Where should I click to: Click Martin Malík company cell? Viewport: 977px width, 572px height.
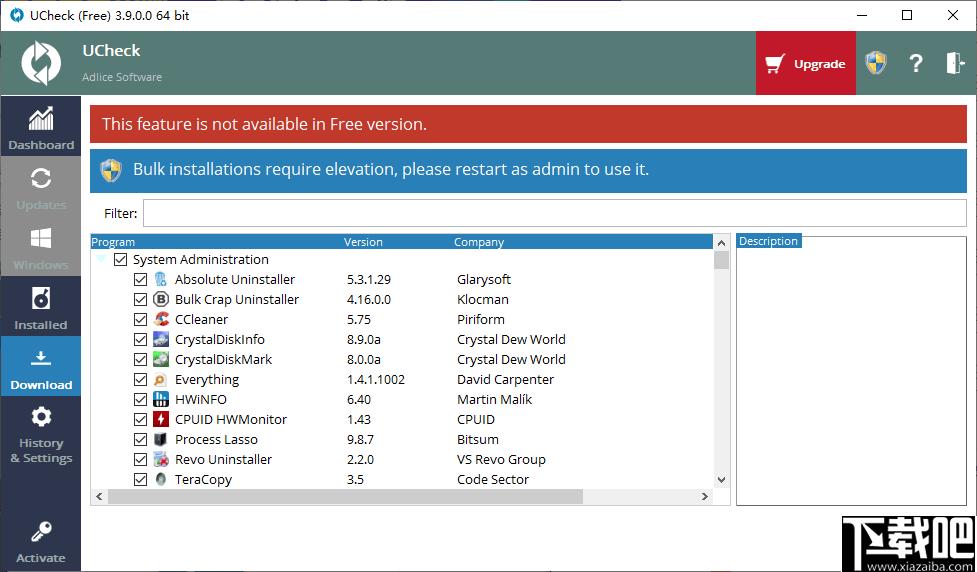tap(494, 399)
